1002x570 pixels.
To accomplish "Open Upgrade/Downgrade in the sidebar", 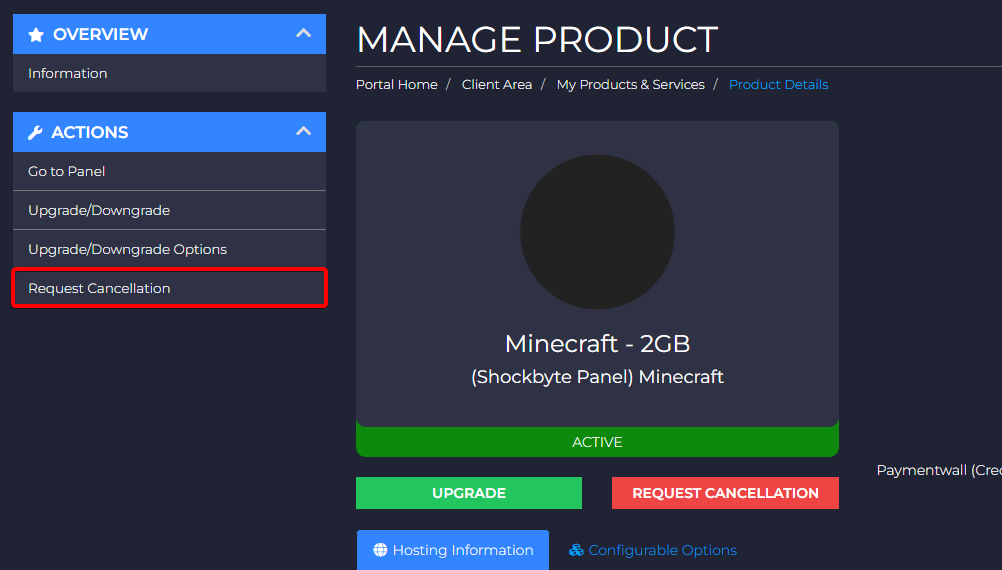I will tap(169, 210).
